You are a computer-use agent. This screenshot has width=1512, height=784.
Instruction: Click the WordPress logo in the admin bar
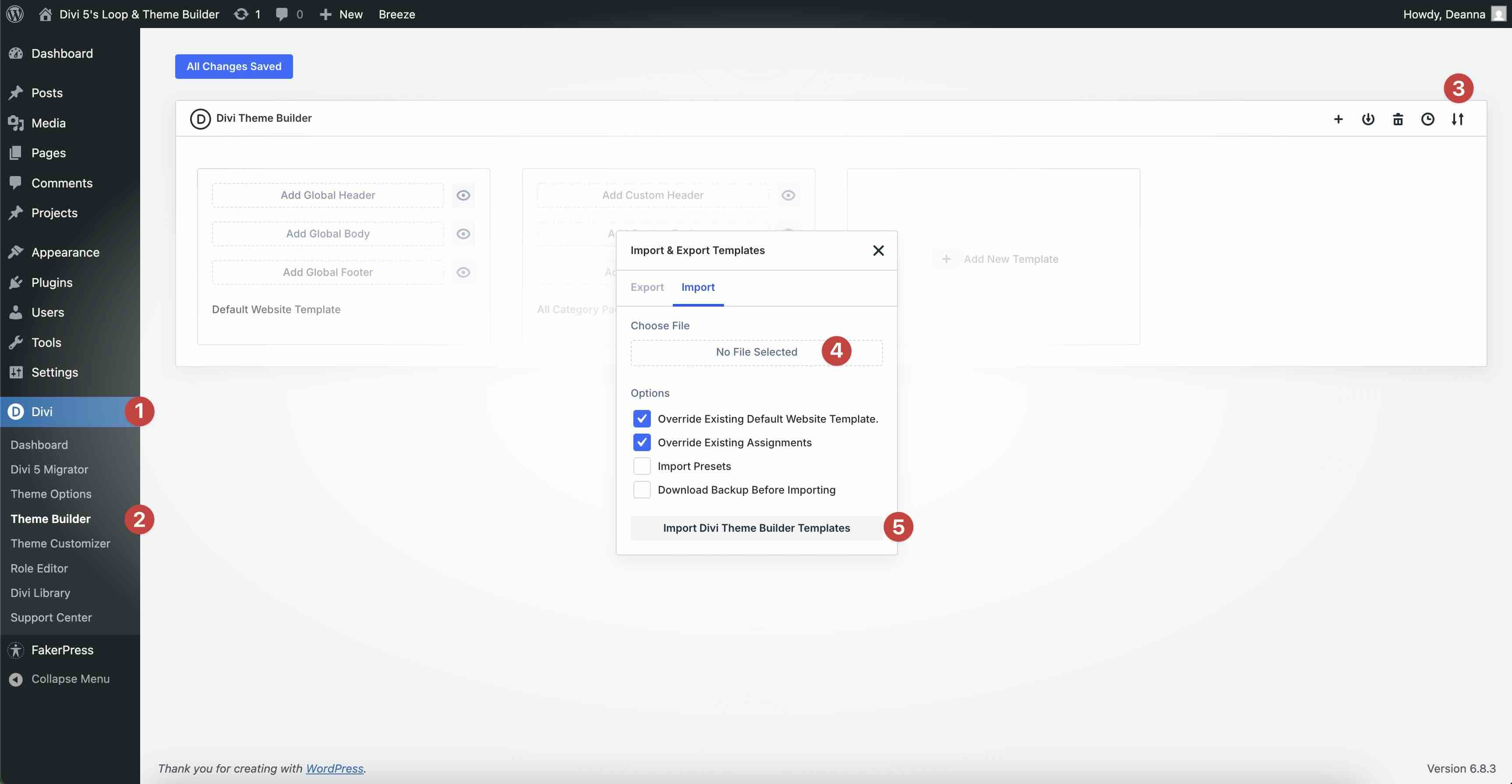click(x=14, y=14)
